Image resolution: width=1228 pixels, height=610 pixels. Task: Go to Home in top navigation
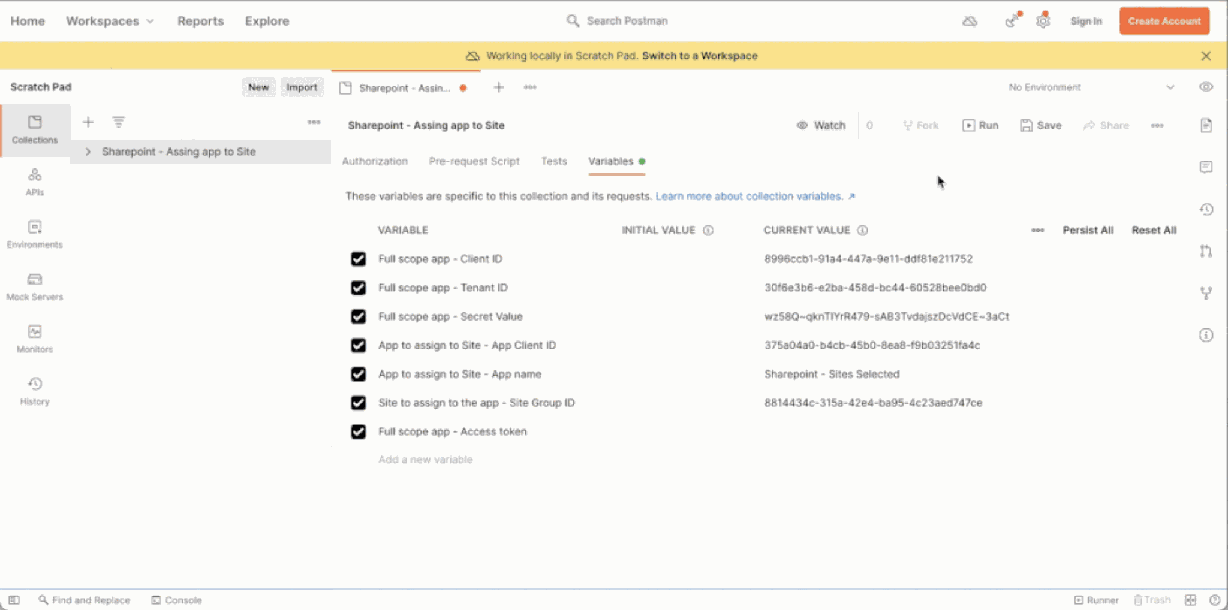[27, 21]
